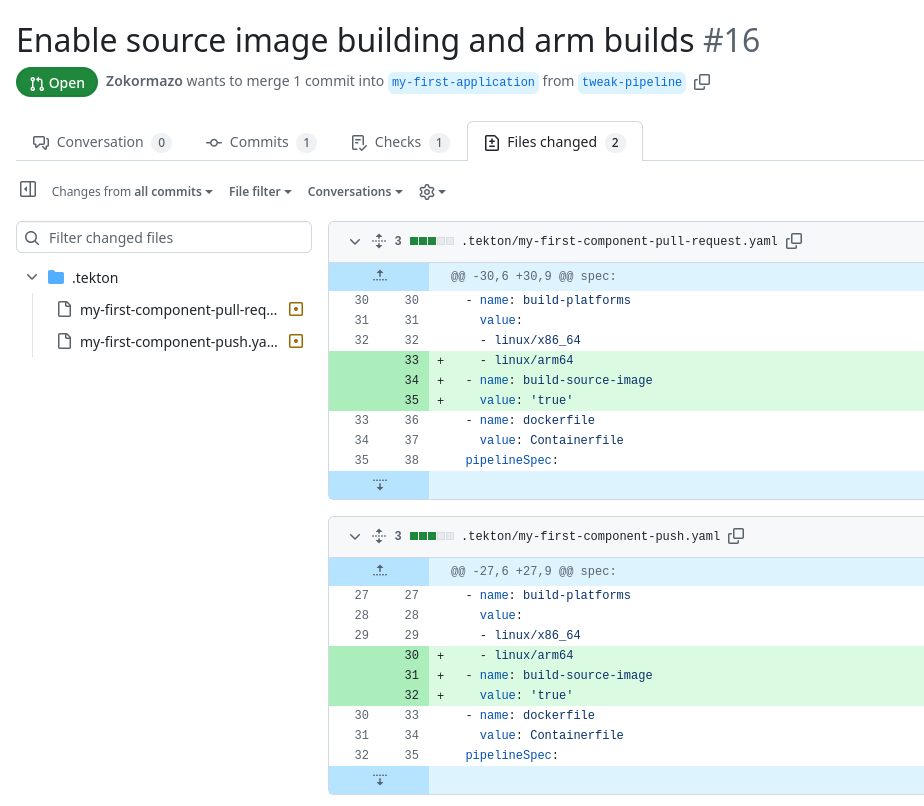Expand lines below hunk in push.yaml

pos(379,780)
